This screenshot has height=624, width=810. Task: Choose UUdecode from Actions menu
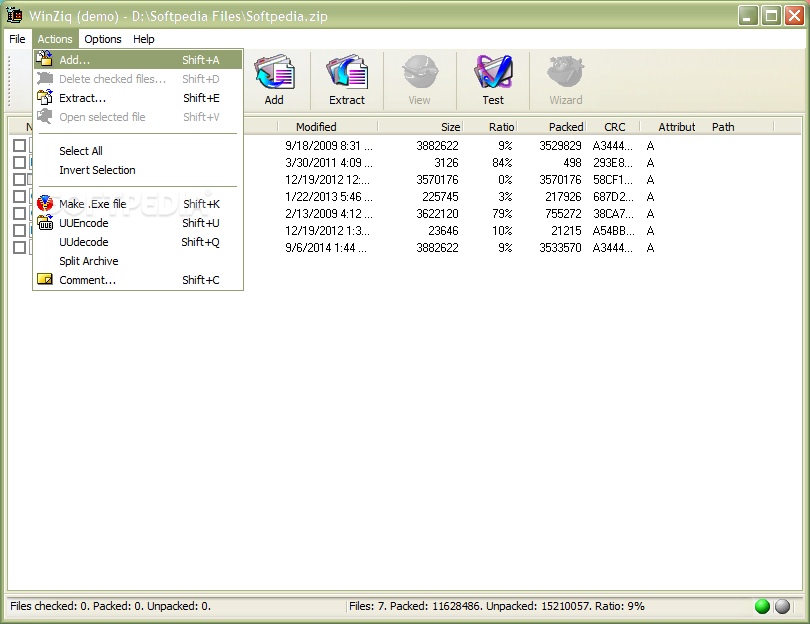tap(137, 242)
